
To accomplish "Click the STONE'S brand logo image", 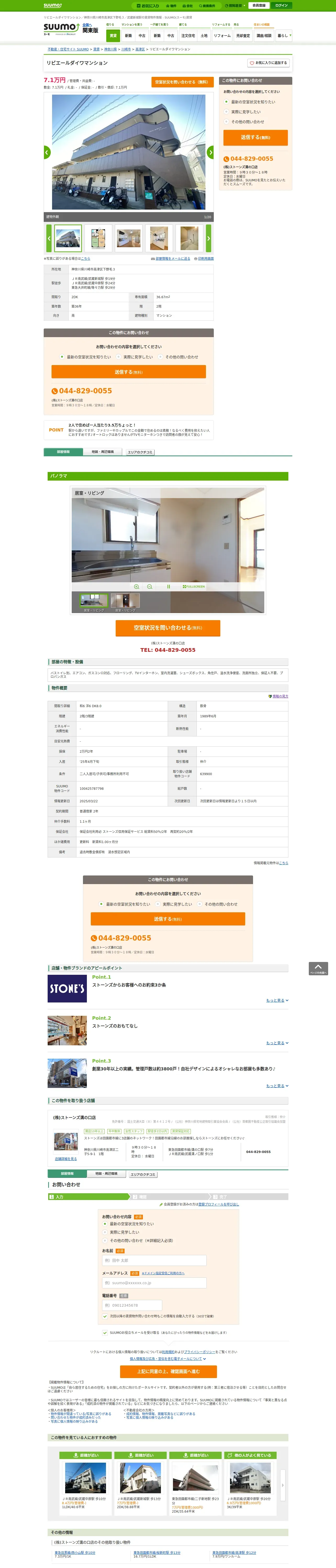I will click(67, 989).
